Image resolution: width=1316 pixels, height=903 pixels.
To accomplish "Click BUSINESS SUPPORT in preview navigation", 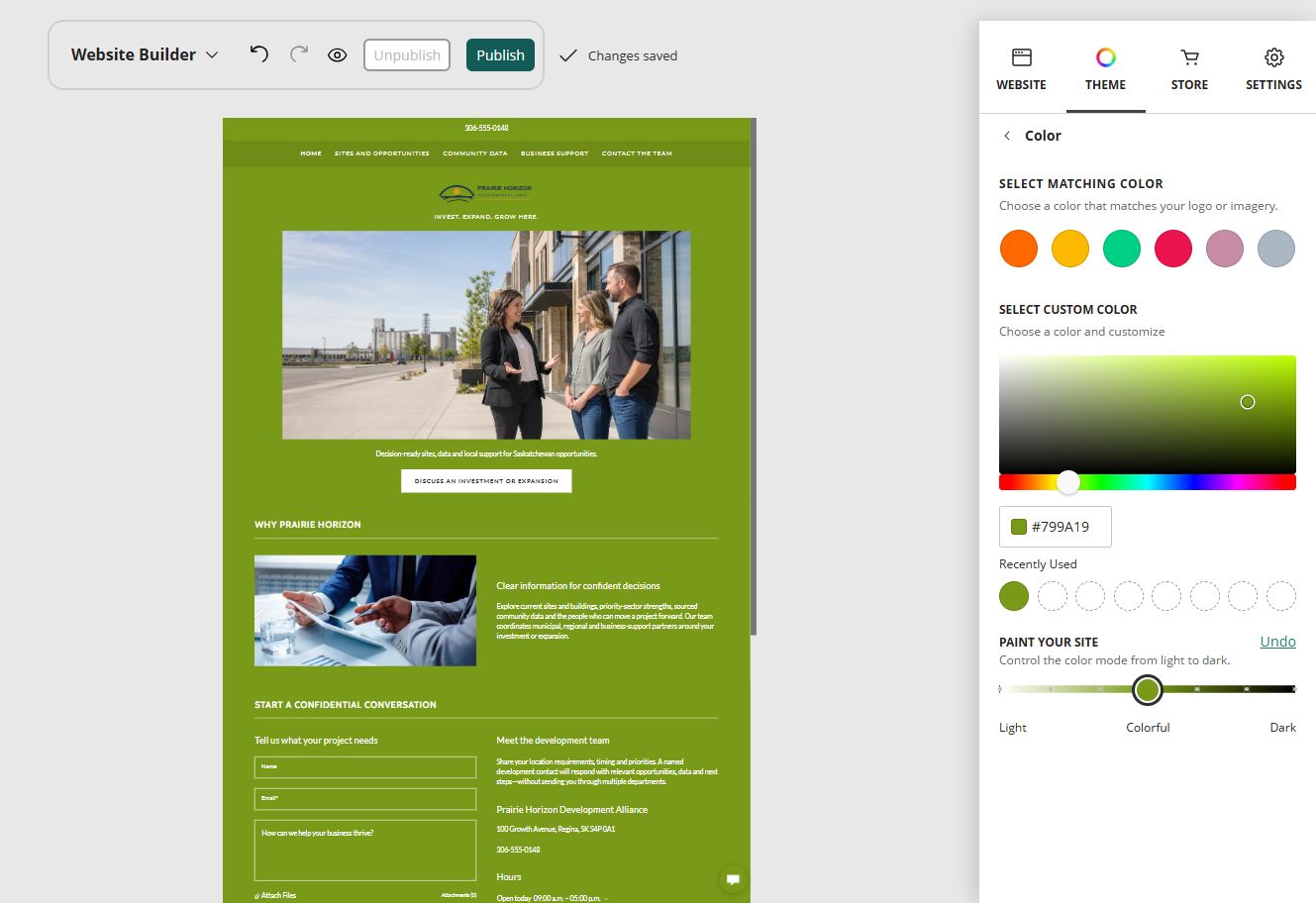I will click(x=555, y=153).
